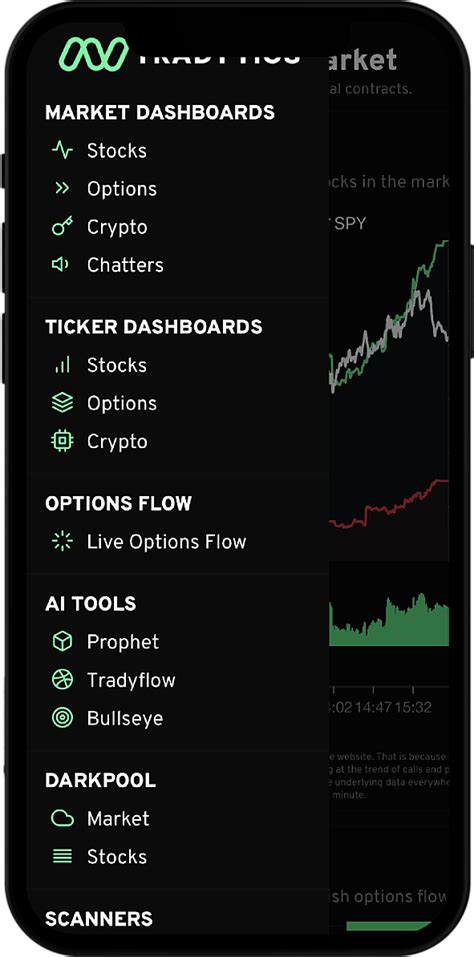Select Tradyflow under AI Tools
The width and height of the screenshot is (474, 957).
pyautogui.click(x=131, y=680)
